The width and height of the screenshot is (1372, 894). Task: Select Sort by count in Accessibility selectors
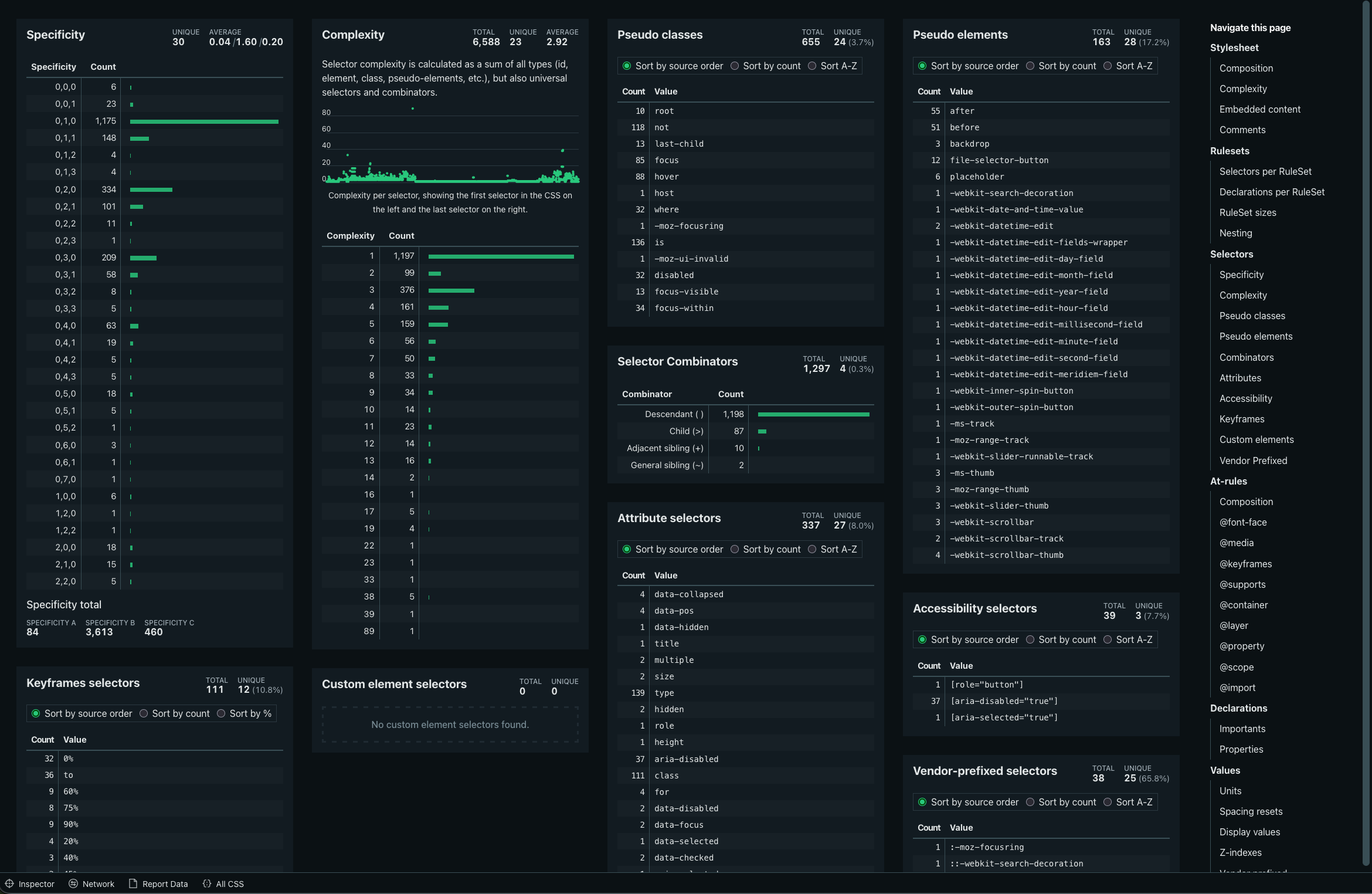coord(1061,639)
